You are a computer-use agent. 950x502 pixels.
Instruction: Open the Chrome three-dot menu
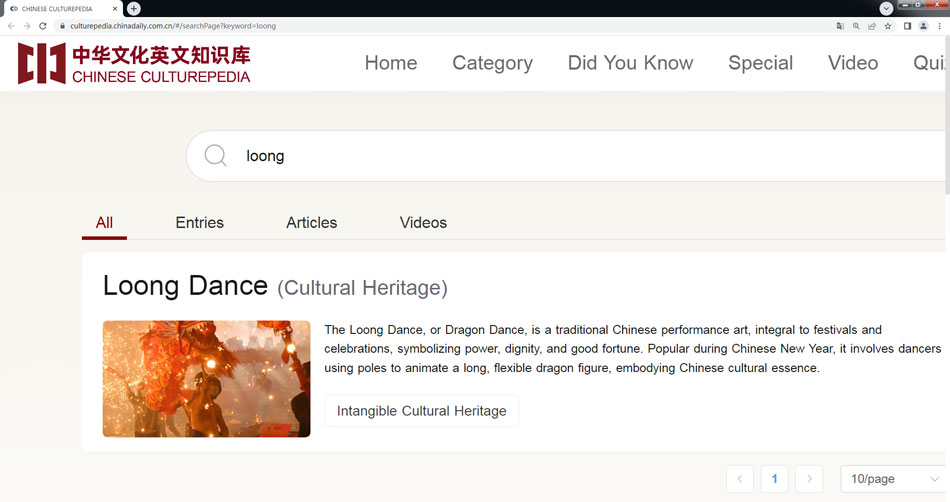pos(940,26)
